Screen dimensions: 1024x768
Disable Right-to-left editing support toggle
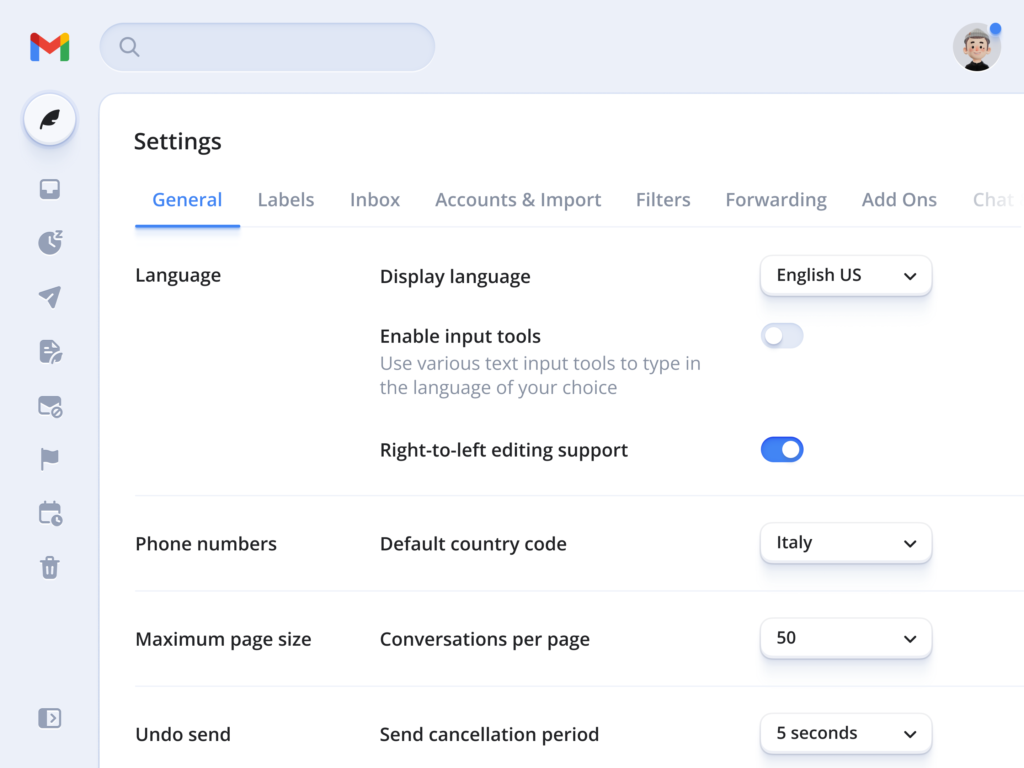[782, 449]
